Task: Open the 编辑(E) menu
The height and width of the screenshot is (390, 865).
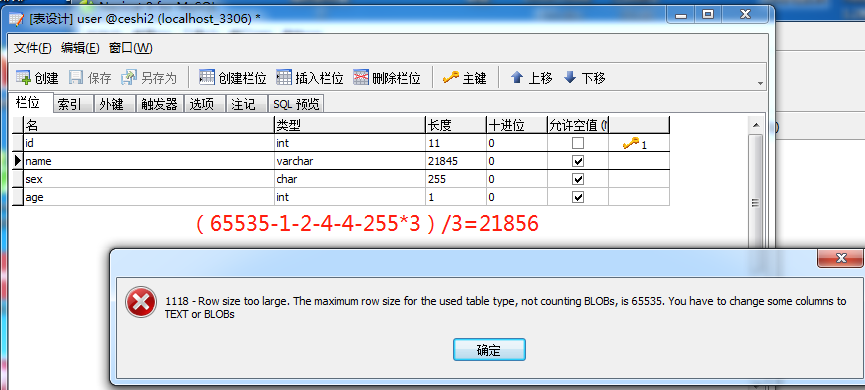Action: click(80, 49)
